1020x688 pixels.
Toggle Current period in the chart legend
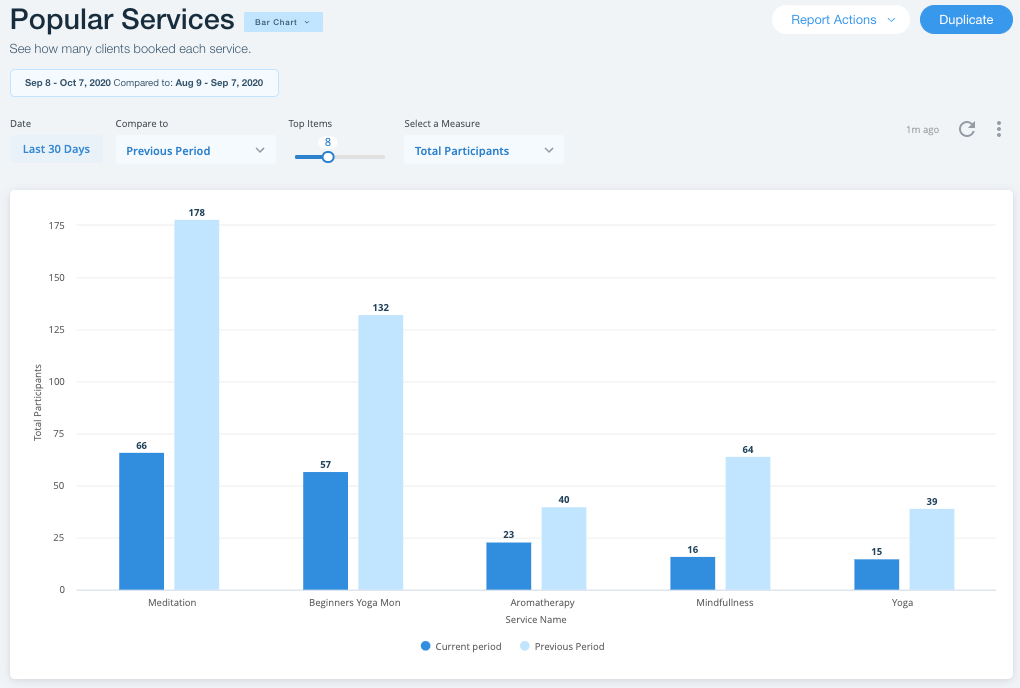coord(460,646)
